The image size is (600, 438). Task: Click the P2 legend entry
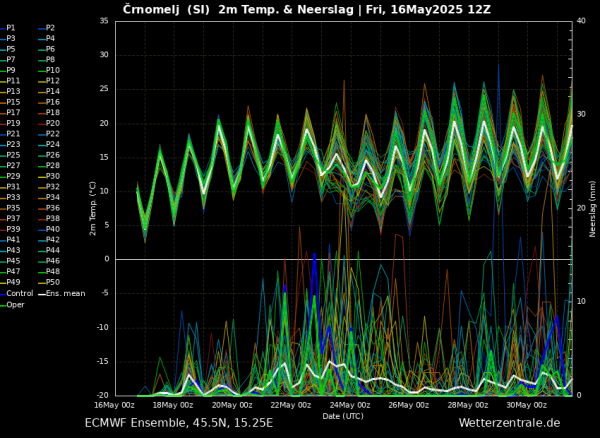[47, 28]
